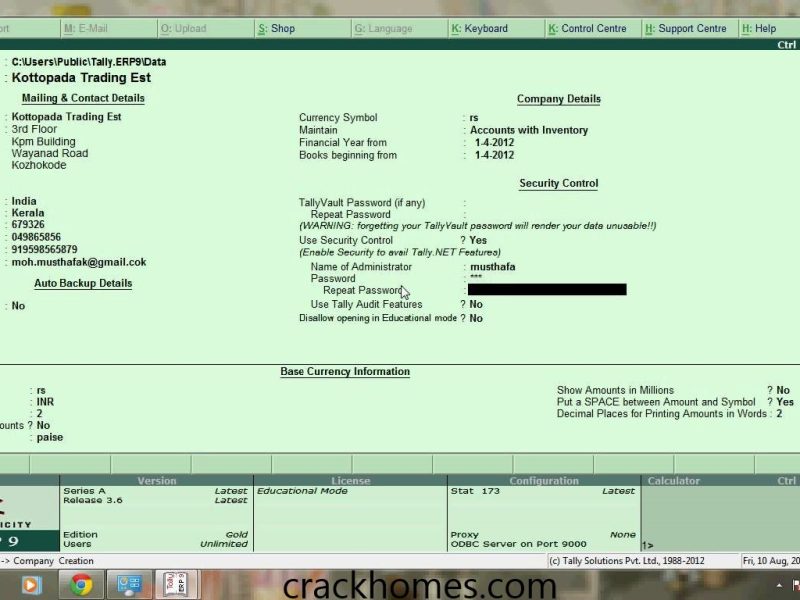The width and height of the screenshot is (800, 600).
Task: Click Name of Administrator value musthafa
Action: point(492,267)
